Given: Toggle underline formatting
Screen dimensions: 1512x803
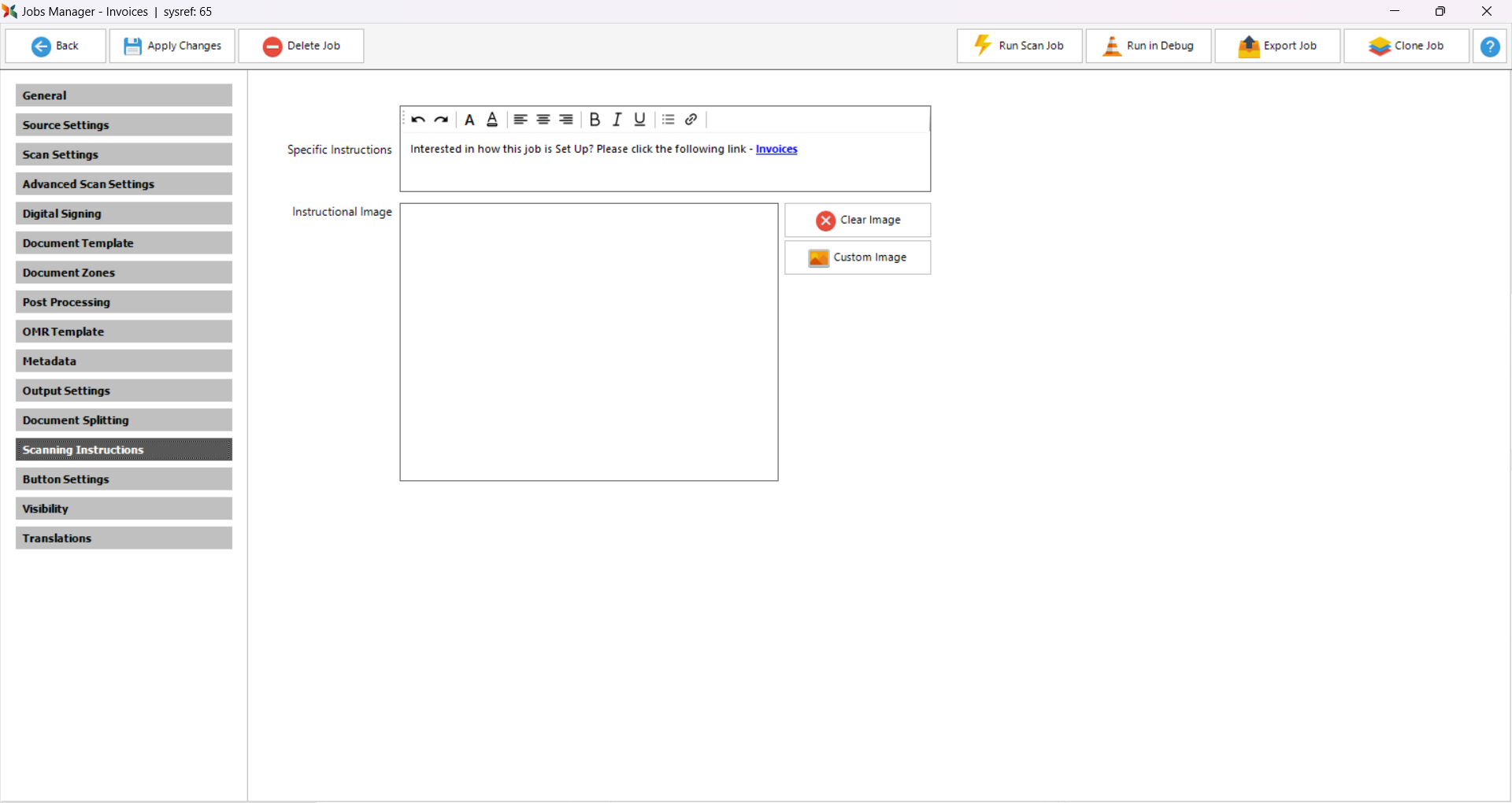Looking at the screenshot, I should [x=639, y=120].
